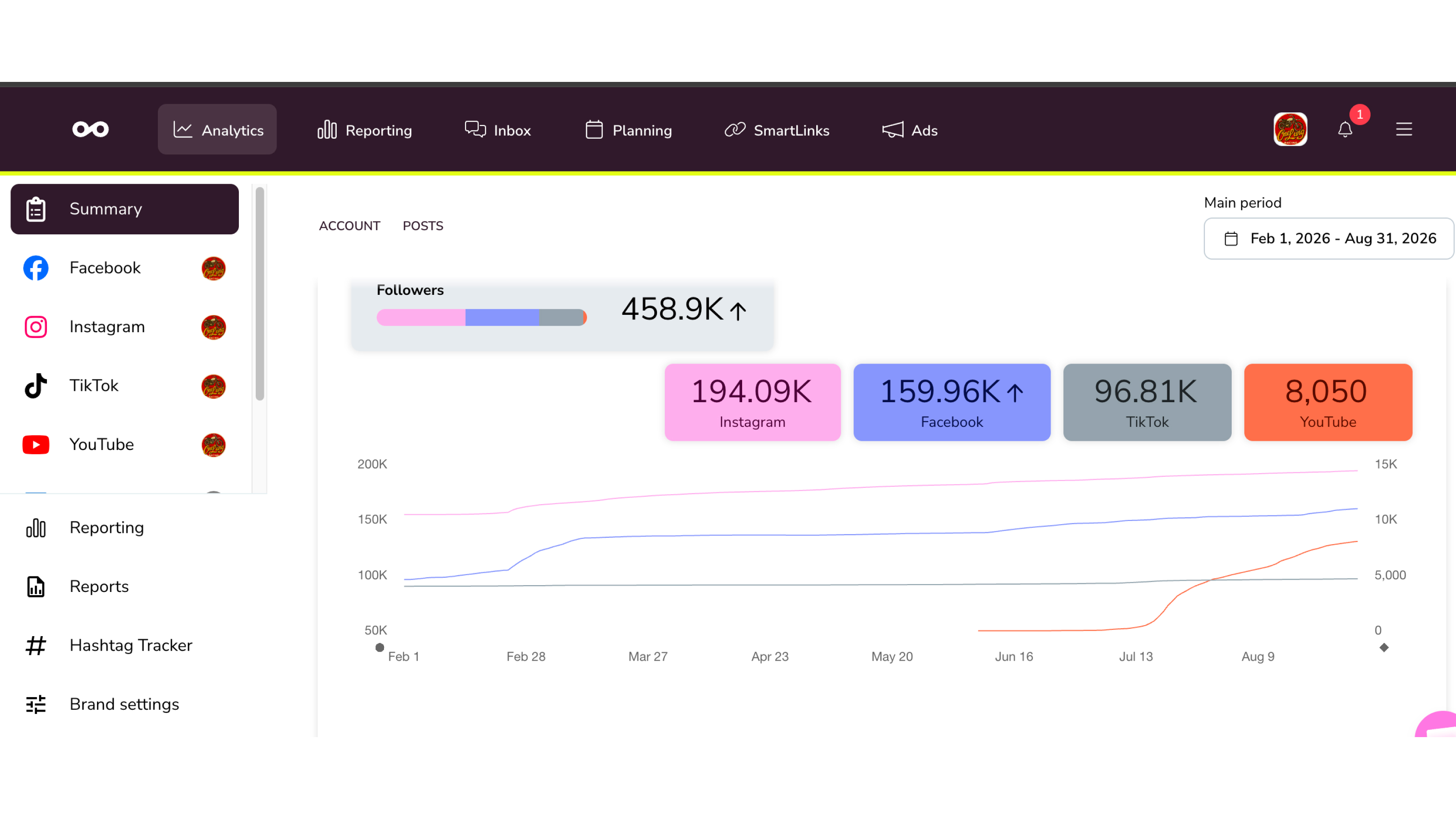Click the right axis diamond marker
1456x819 pixels.
pos(1384,647)
